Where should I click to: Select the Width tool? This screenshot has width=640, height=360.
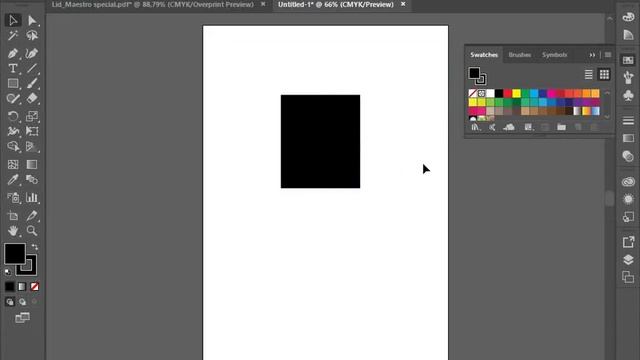(13, 131)
